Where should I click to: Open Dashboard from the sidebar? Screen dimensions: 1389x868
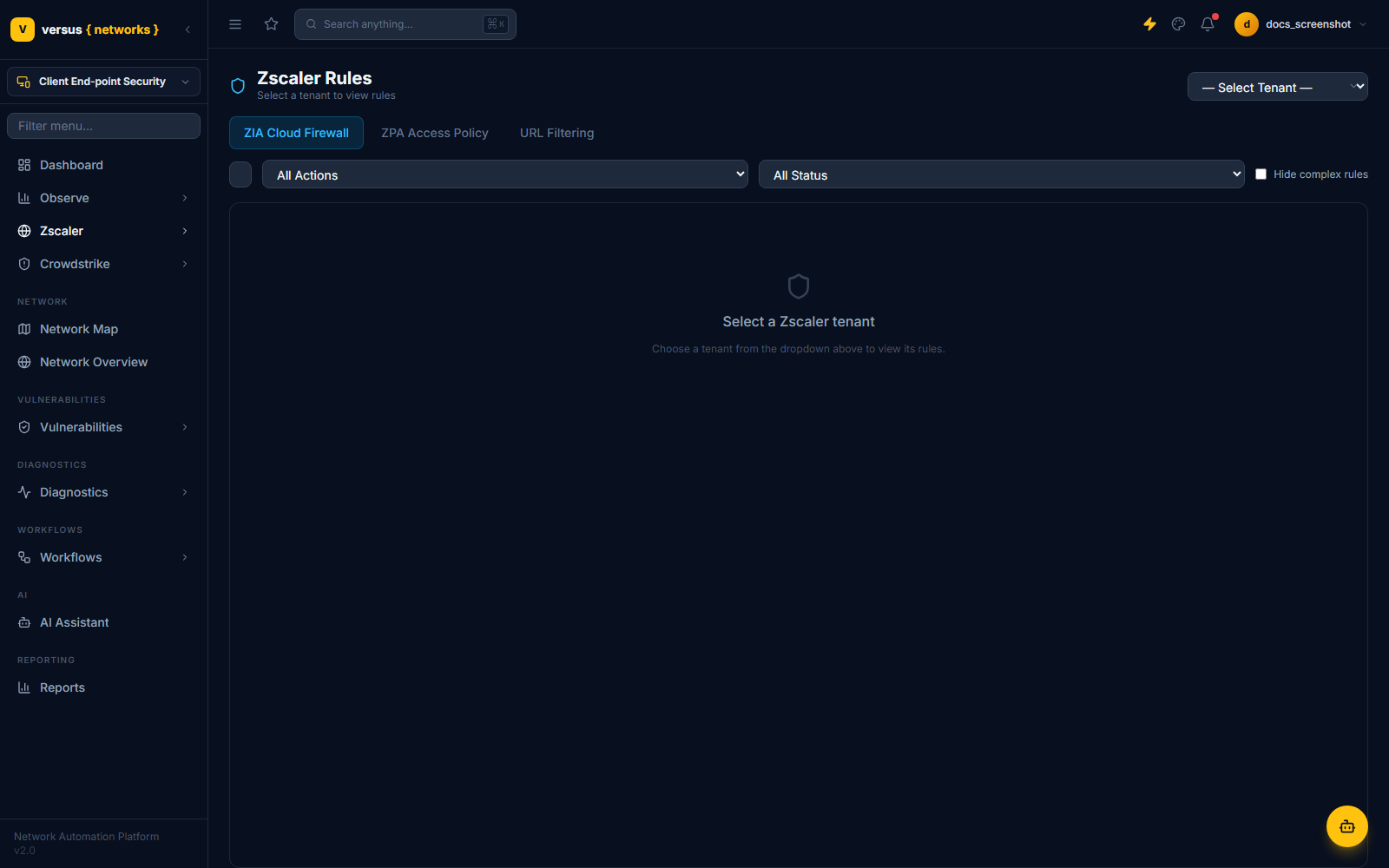pos(103,165)
